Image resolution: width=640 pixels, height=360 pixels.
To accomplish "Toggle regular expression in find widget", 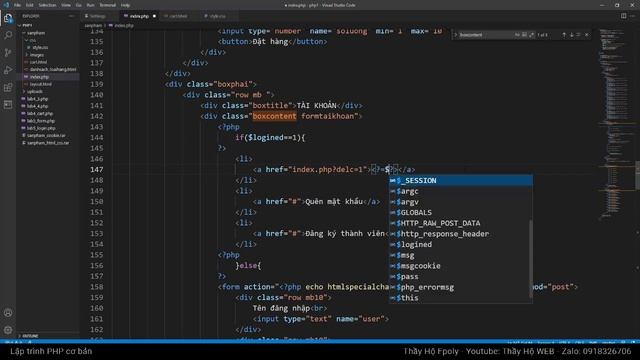I will [x=531, y=35].
